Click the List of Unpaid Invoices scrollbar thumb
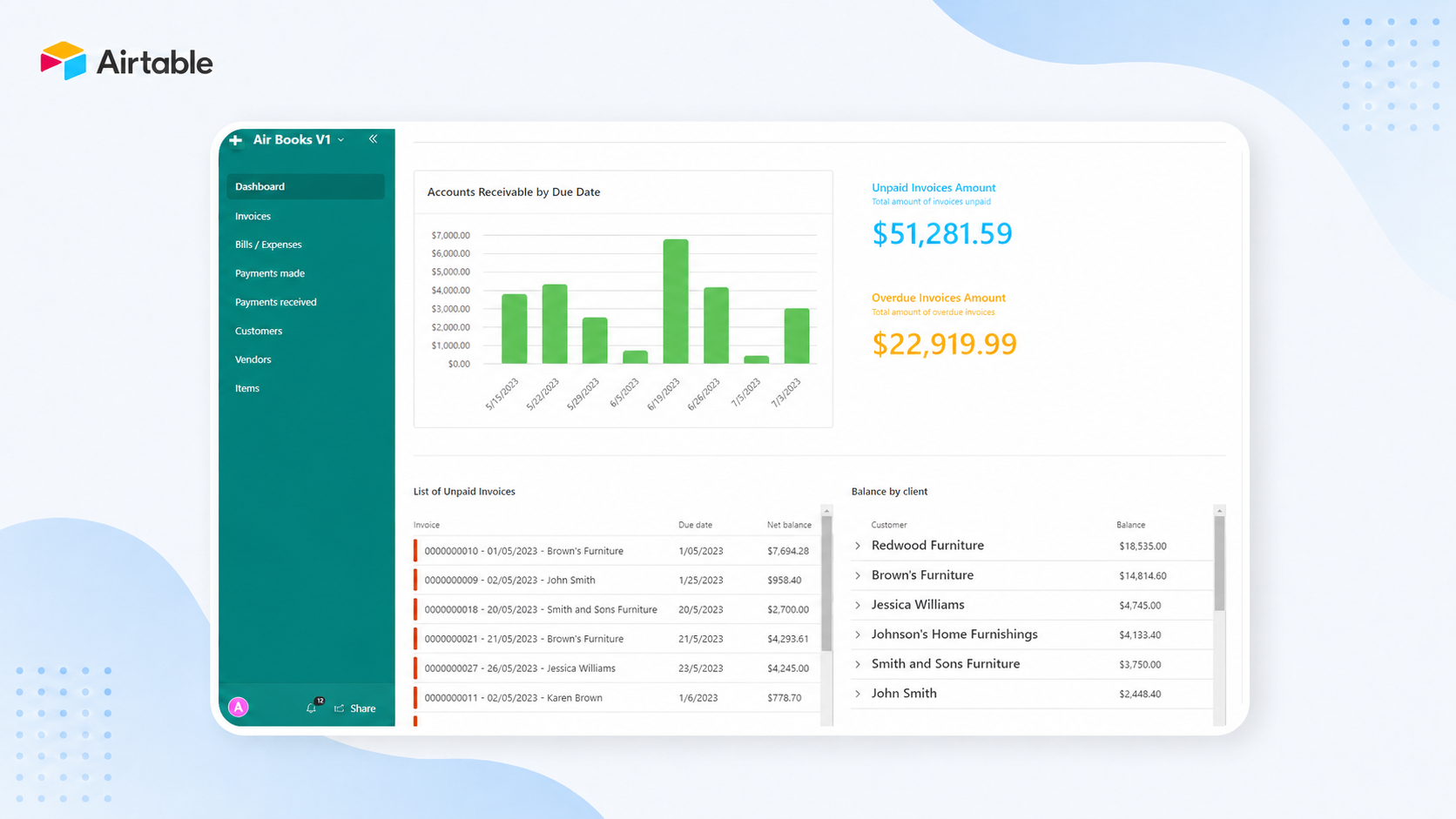Image resolution: width=1456 pixels, height=819 pixels. tap(826, 583)
